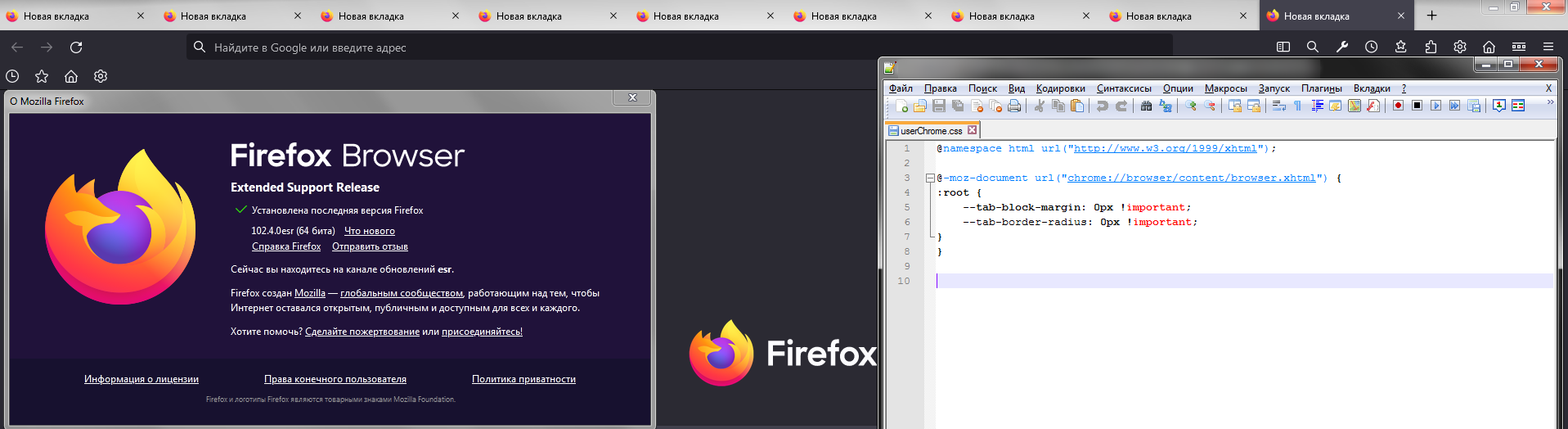Image resolution: width=1568 pixels, height=429 pixels.
Task: Open settings gear icon in Firefox toolbar
Action: (1460, 47)
